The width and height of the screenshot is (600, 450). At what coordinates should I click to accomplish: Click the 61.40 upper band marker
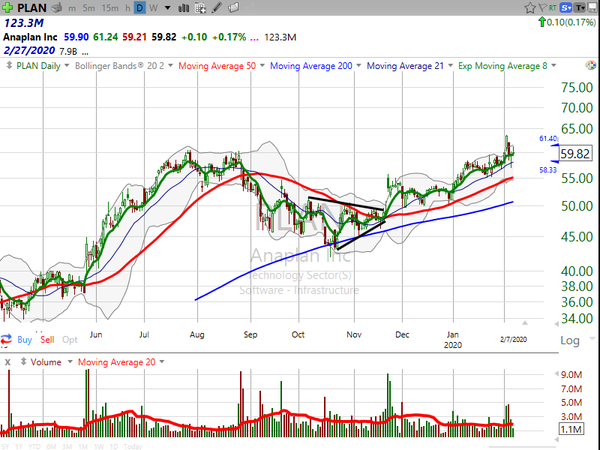(x=548, y=138)
